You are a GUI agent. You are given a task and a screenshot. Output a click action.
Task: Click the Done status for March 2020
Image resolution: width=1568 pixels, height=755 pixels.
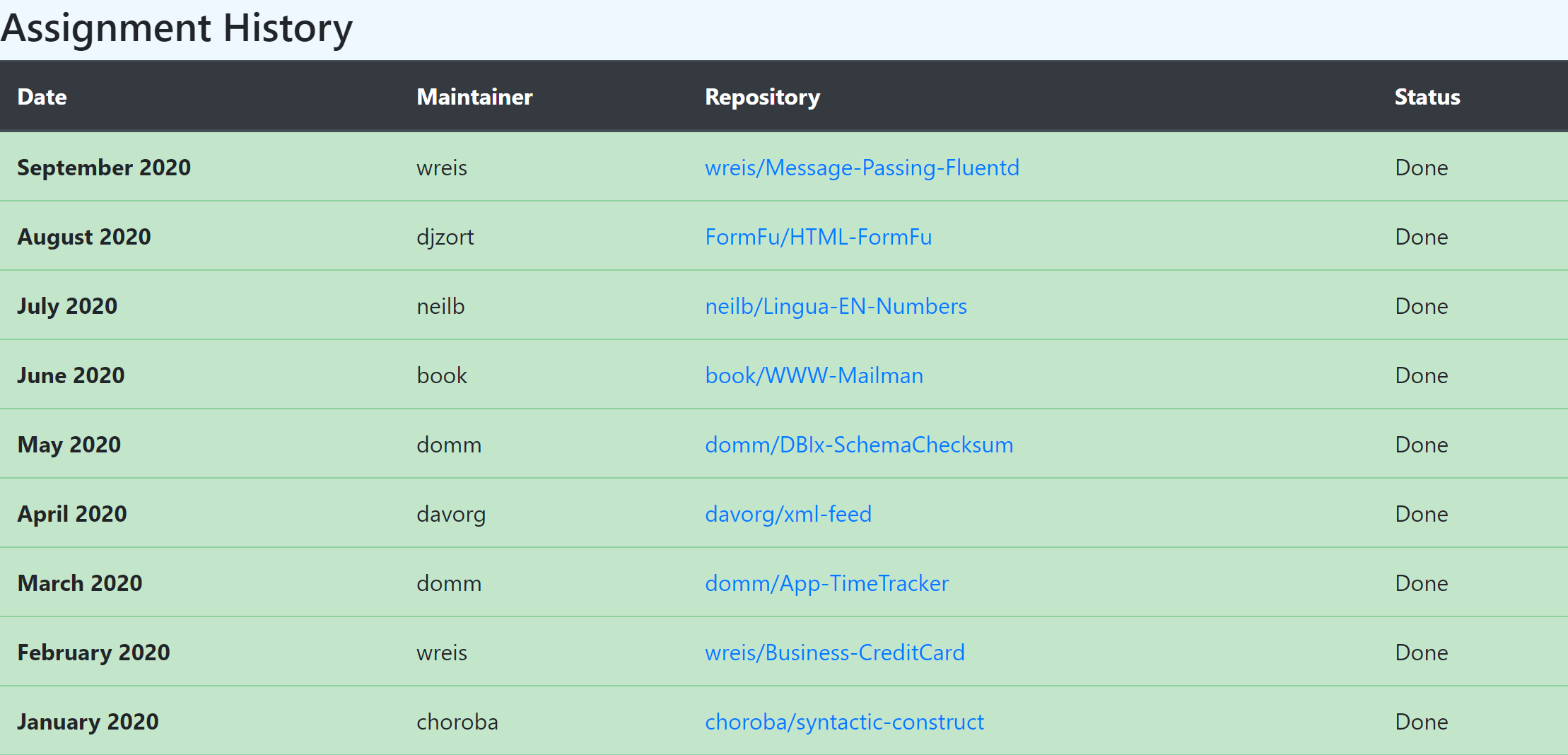click(x=1422, y=583)
